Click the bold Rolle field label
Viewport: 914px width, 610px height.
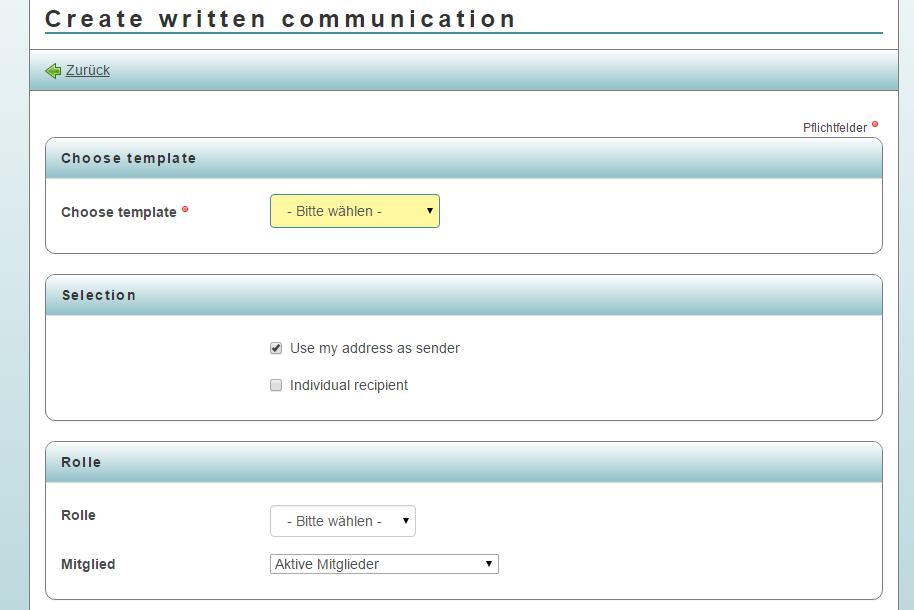click(x=78, y=516)
